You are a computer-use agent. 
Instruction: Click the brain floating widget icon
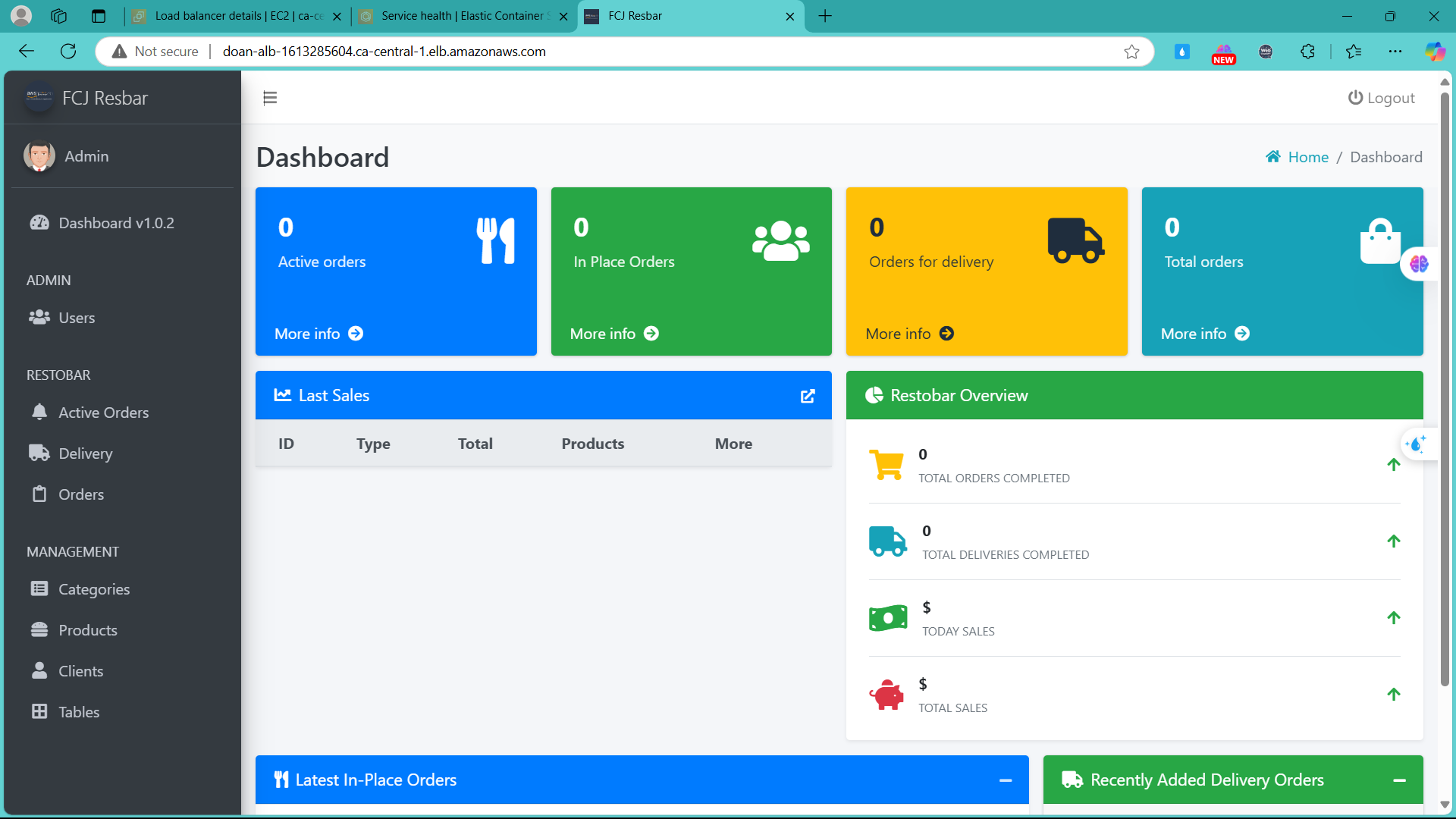coord(1419,264)
